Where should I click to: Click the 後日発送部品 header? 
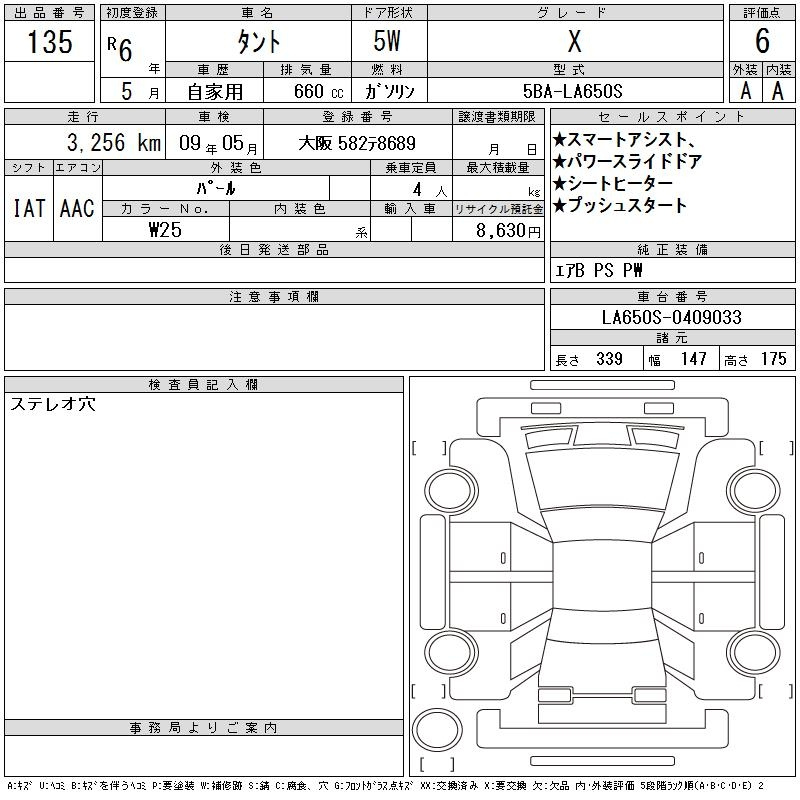[274, 249]
